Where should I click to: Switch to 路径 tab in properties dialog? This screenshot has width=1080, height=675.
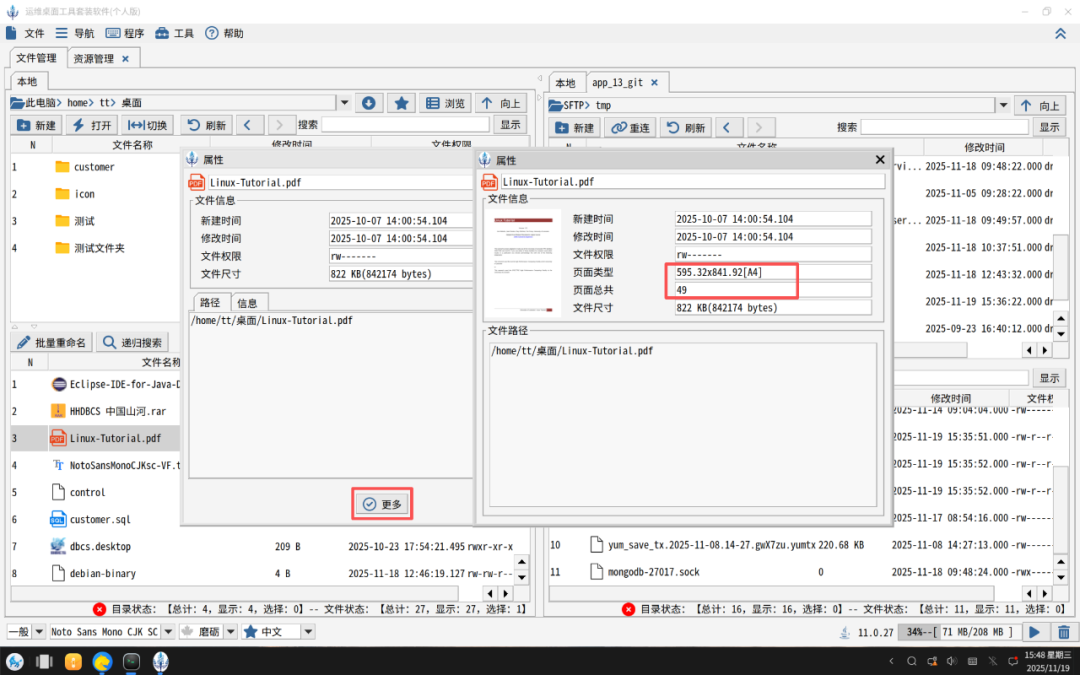210,302
